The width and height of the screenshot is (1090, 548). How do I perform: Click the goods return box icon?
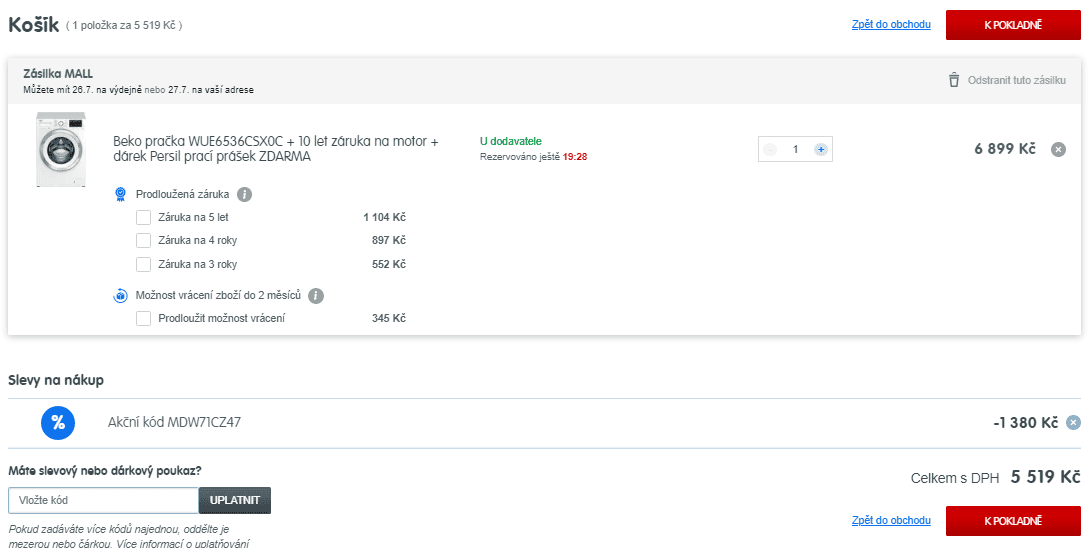tap(121, 296)
